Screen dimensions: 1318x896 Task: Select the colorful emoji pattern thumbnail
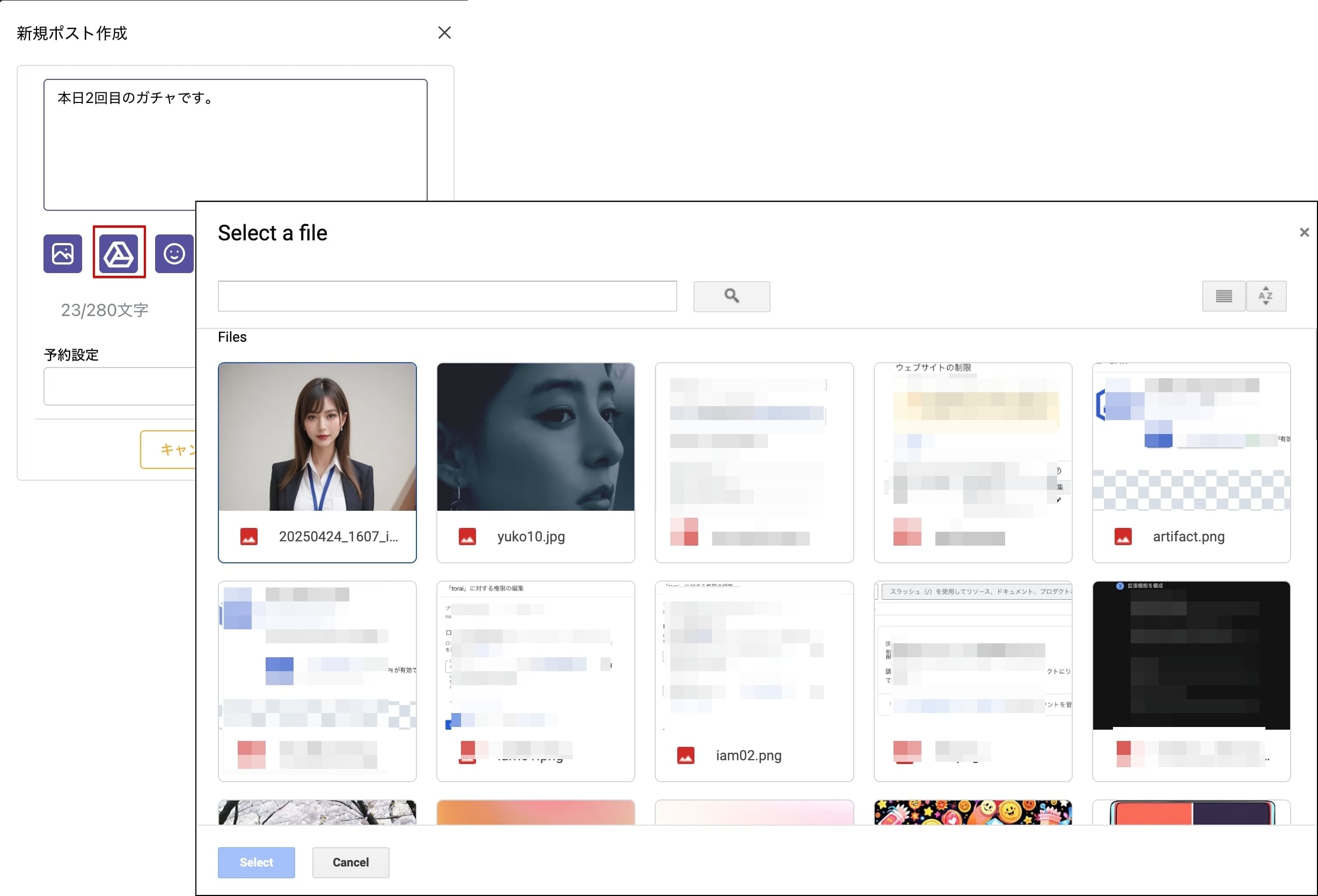972,813
